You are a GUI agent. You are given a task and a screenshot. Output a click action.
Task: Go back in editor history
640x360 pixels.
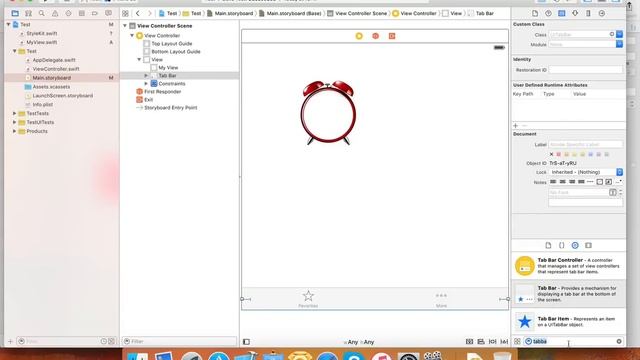[x=138, y=13]
